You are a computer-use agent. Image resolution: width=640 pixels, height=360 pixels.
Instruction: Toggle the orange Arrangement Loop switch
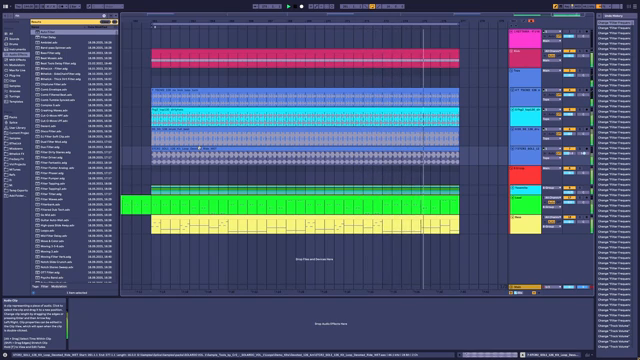(x=372, y=7)
